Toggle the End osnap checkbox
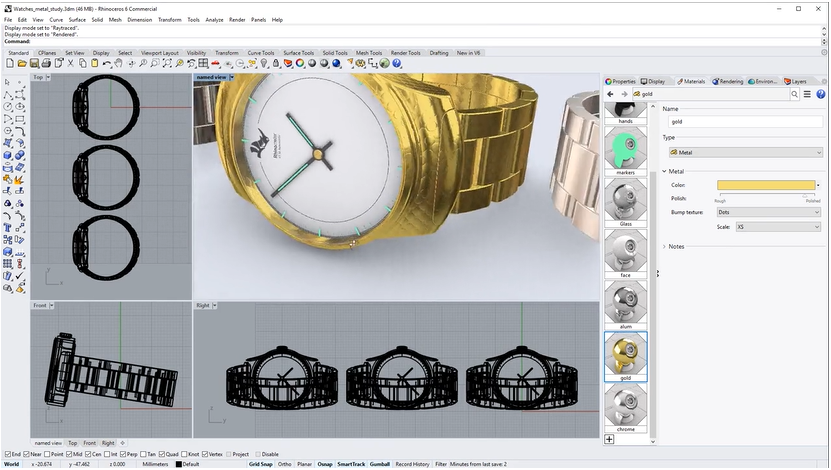 pos(7,455)
